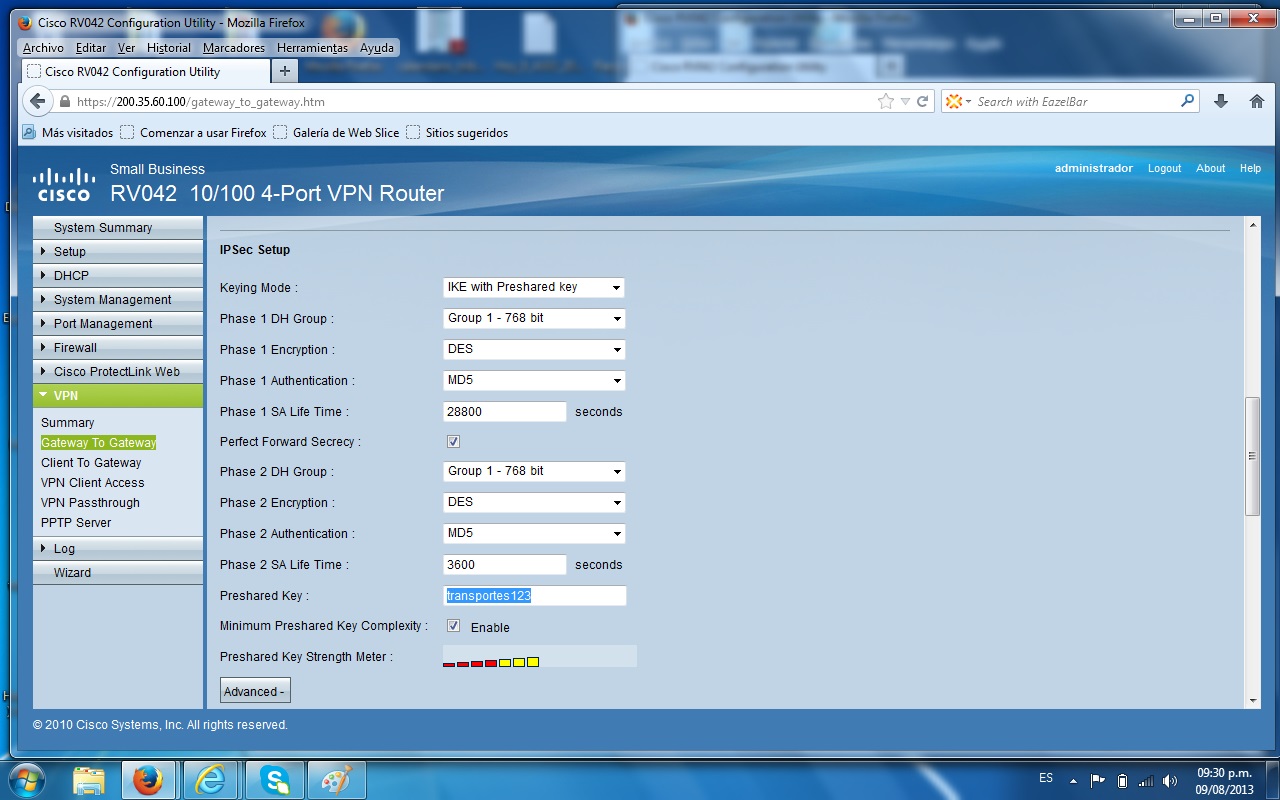The width and height of the screenshot is (1280, 800).
Task: Expand the System Management section
Action: click(x=118, y=300)
